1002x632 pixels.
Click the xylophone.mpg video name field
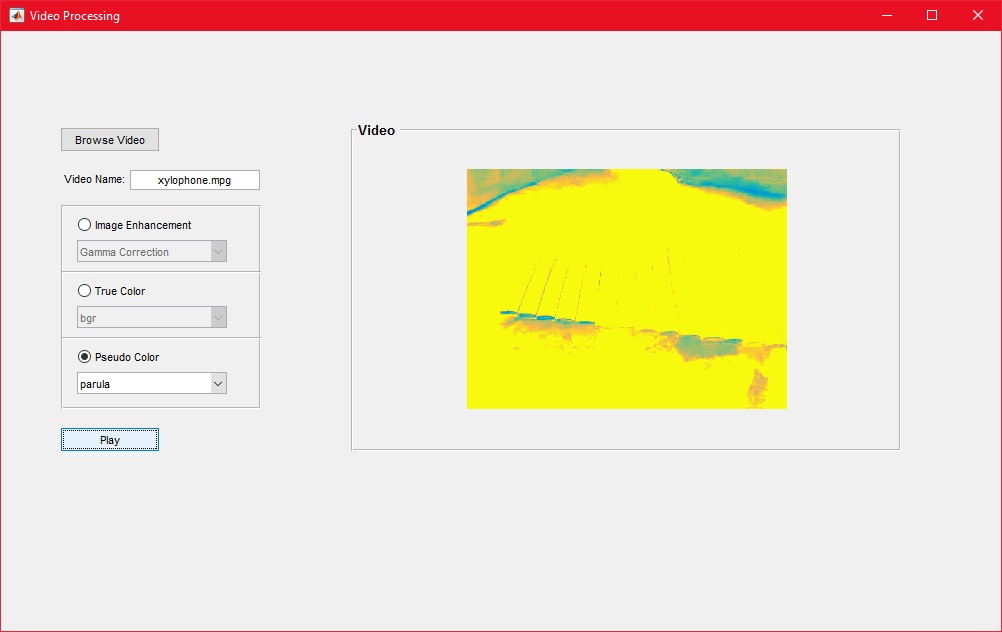point(194,180)
